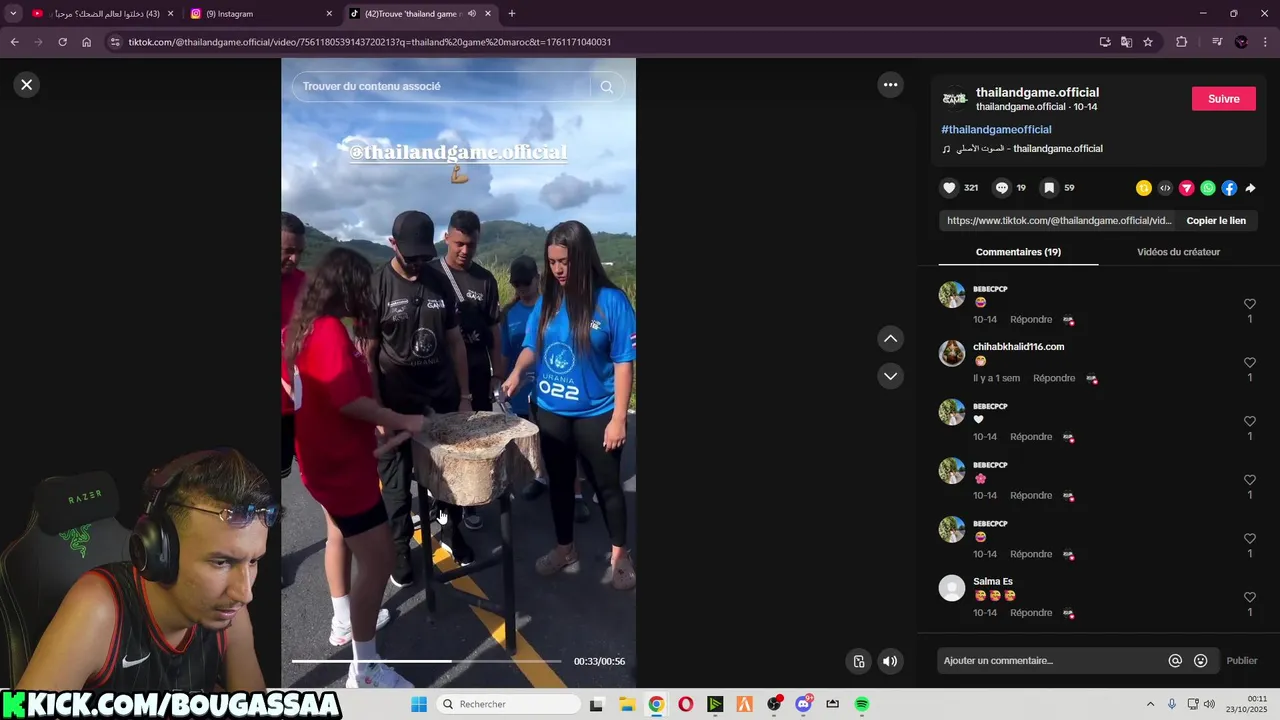Switch to Vidéos du créateur tab
Image resolution: width=1280 pixels, height=720 pixels.
coord(1178,252)
